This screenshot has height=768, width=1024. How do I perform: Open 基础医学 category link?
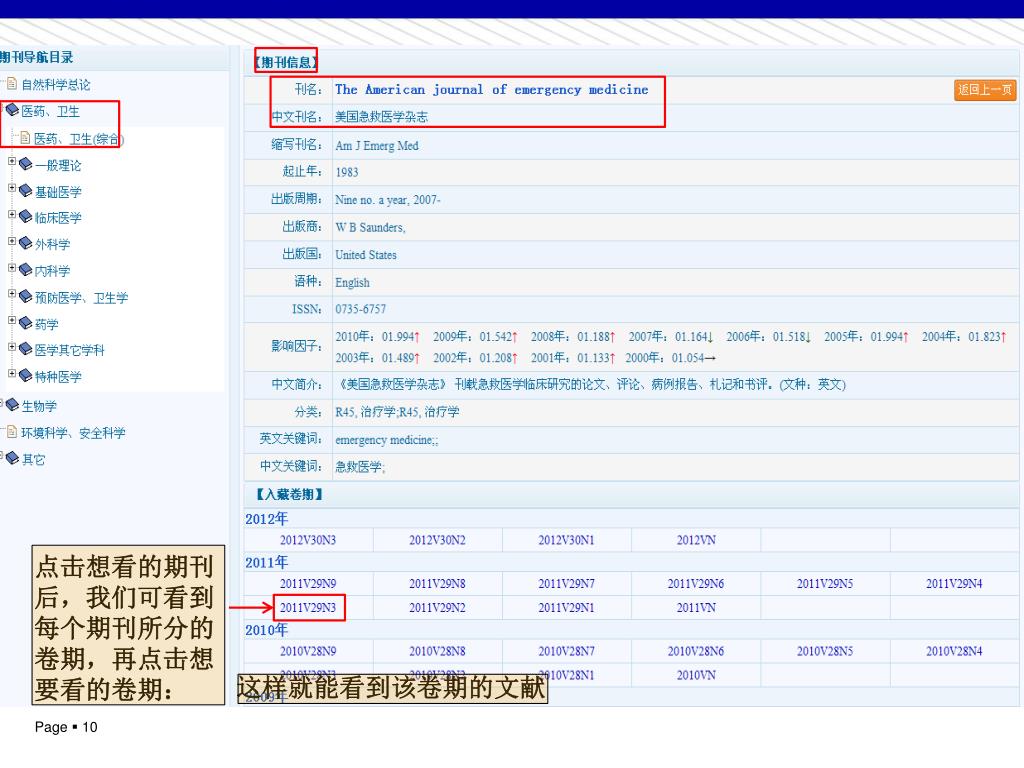(58, 192)
